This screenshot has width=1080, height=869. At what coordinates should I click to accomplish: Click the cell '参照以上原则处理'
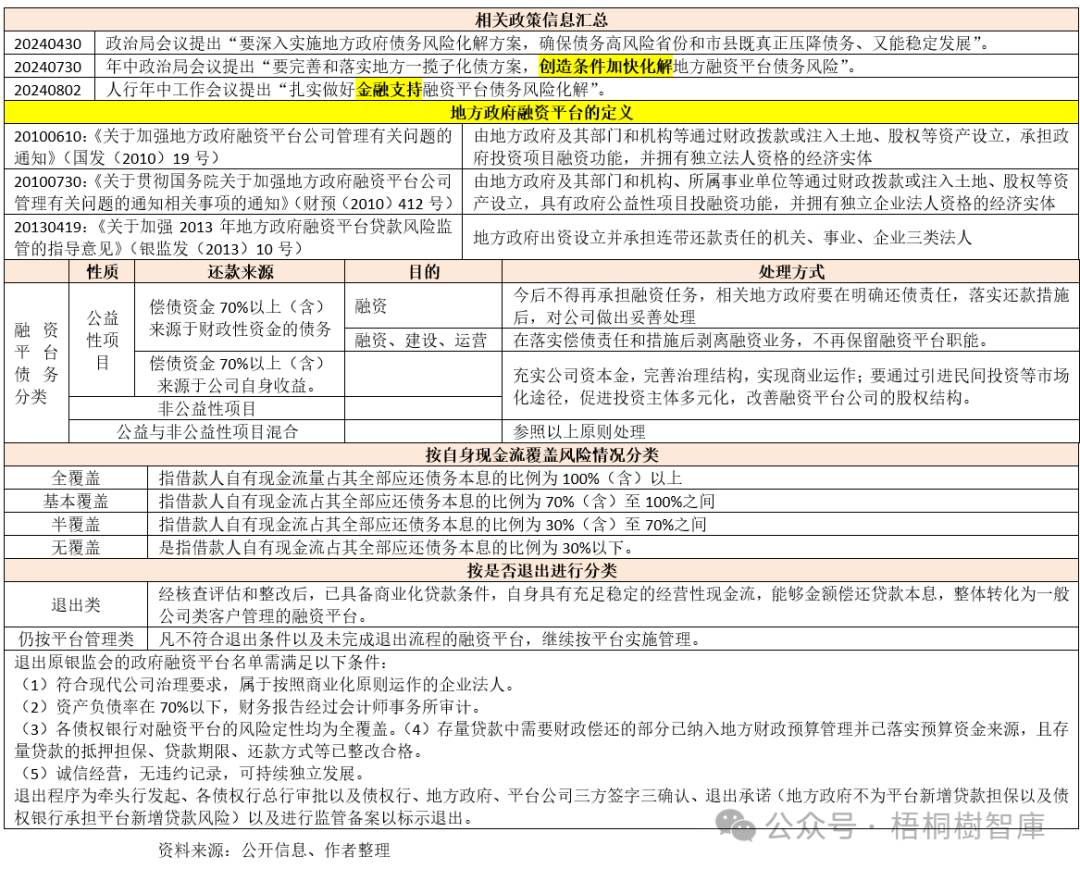tap(579, 432)
